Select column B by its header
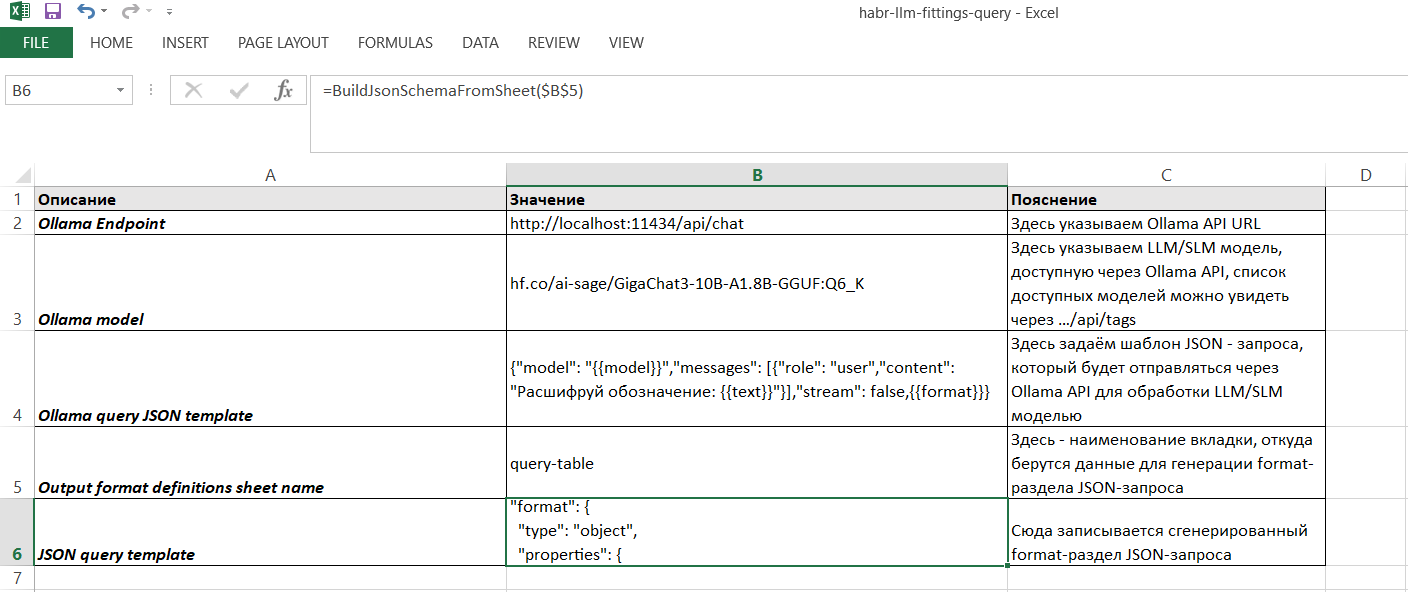The image size is (1408, 592). coord(756,173)
